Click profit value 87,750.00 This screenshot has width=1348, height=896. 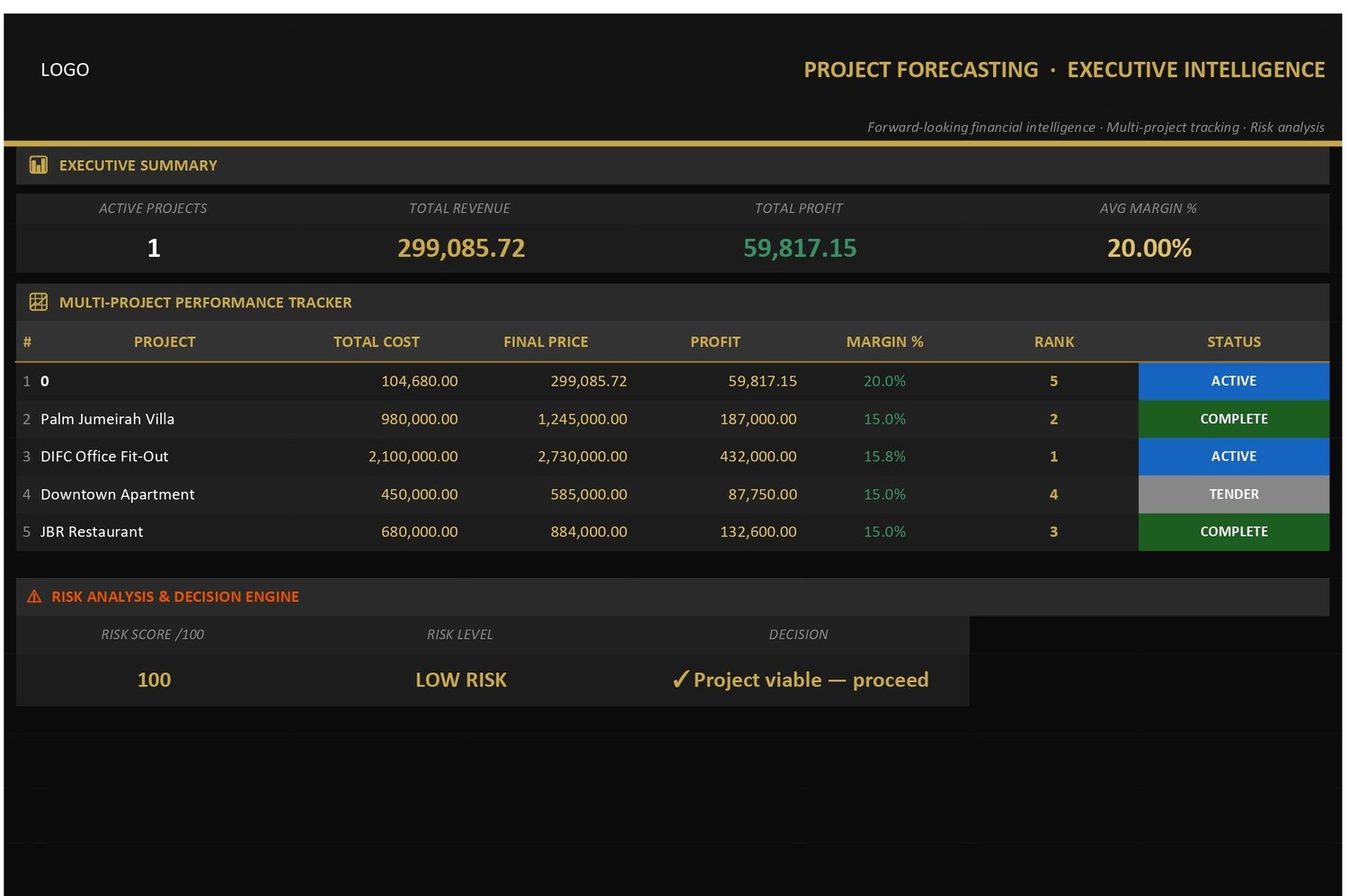763,494
